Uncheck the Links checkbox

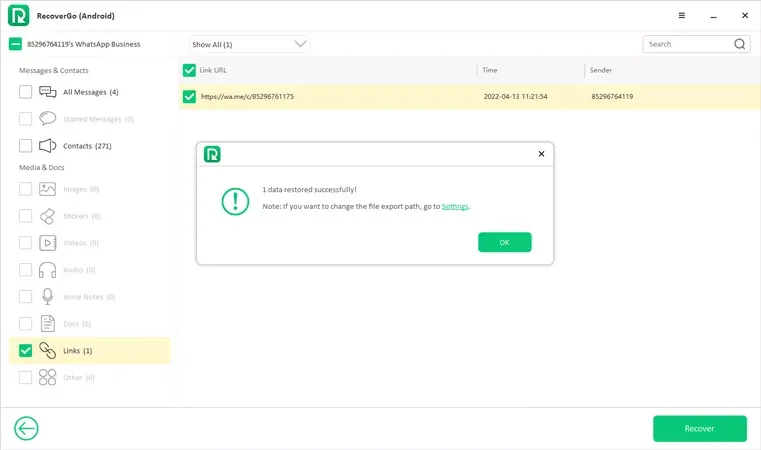25,350
